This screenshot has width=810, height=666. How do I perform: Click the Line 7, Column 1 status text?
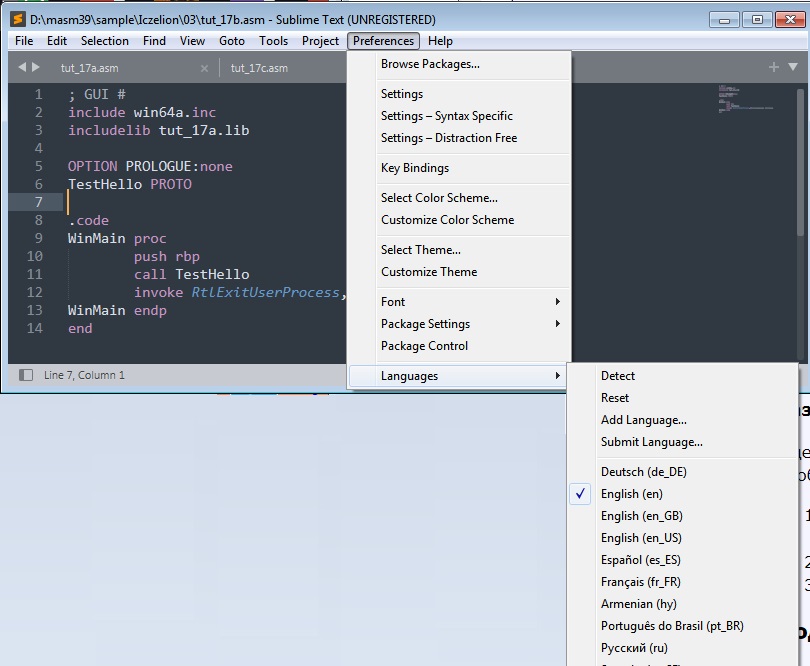[85, 376]
